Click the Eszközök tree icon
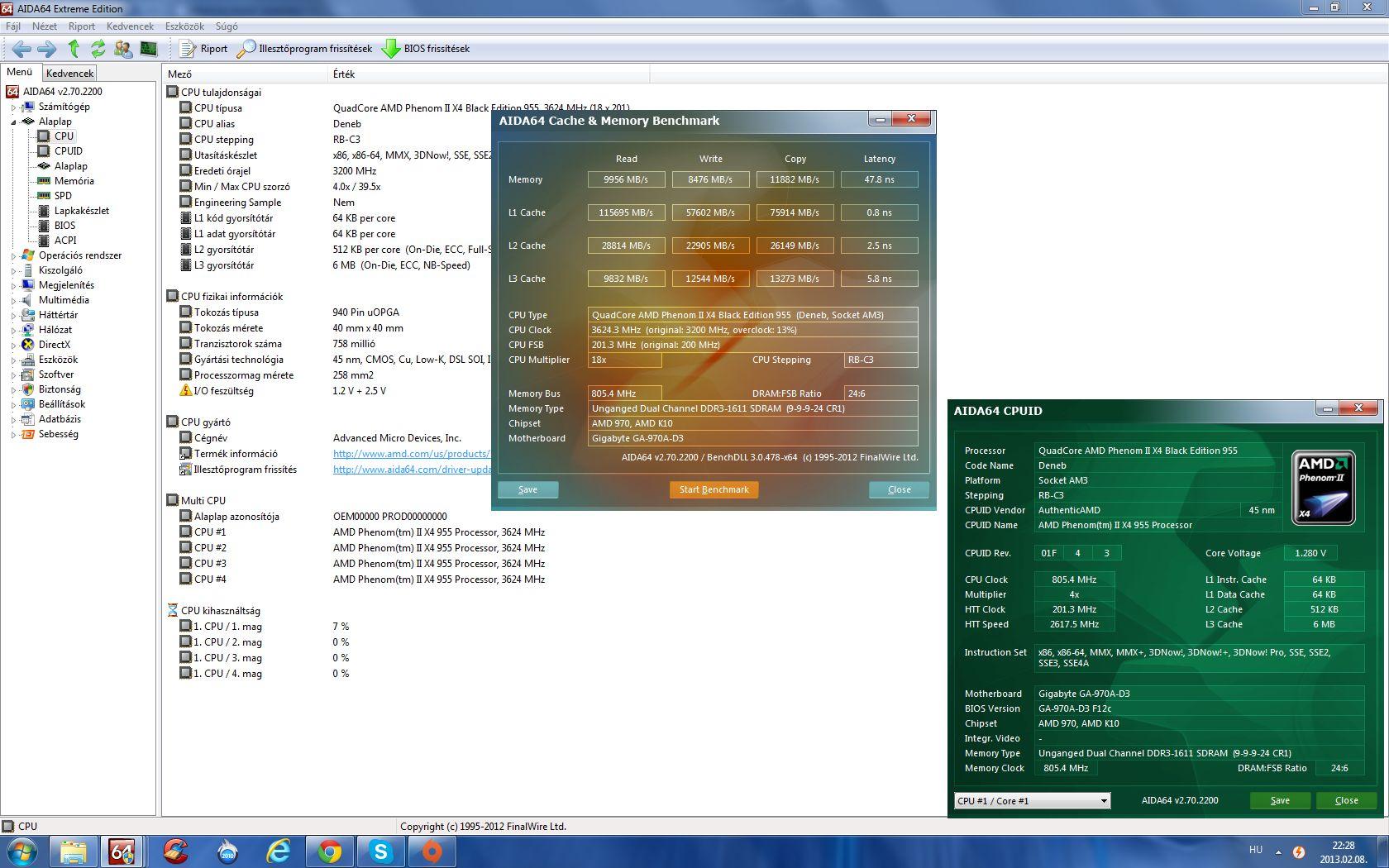The height and width of the screenshot is (868, 1389). (x=28, y=360)
